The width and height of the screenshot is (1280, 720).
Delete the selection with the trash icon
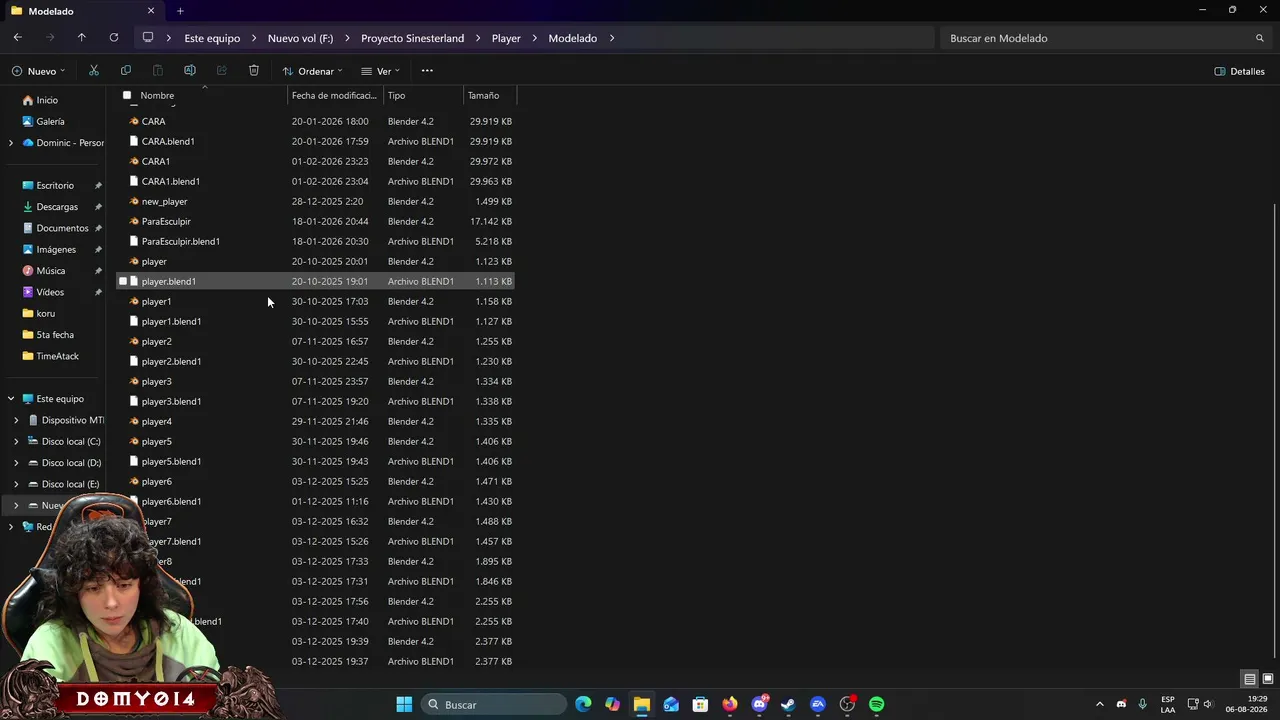click(x=254, y=71)
